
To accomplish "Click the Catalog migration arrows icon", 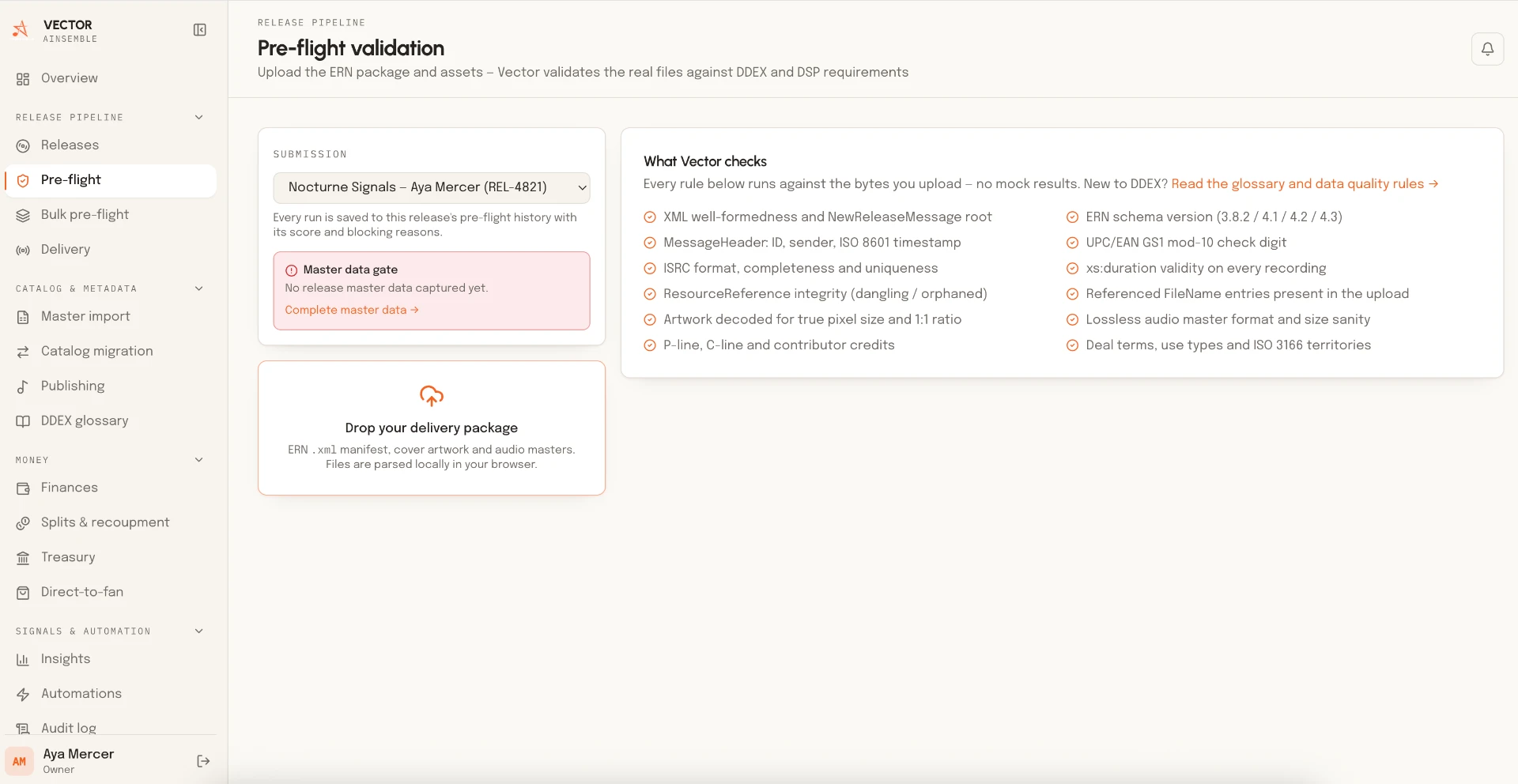I will pos(23,352).
